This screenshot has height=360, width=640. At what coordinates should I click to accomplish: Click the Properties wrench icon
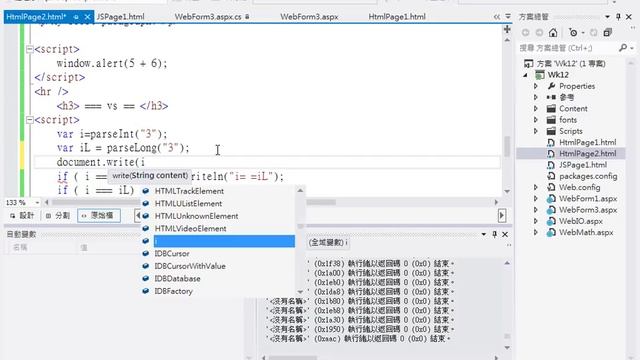pos(551,86)
